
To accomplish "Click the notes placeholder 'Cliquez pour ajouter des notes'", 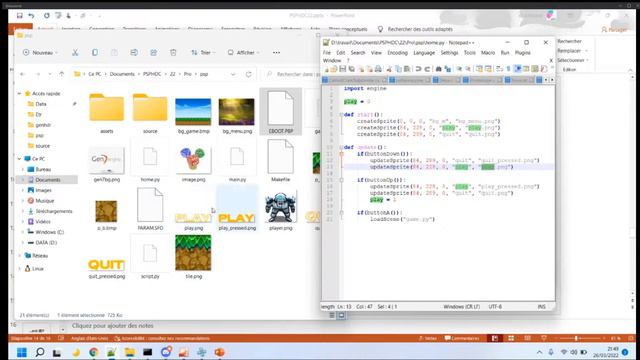I will coord(113,326).
